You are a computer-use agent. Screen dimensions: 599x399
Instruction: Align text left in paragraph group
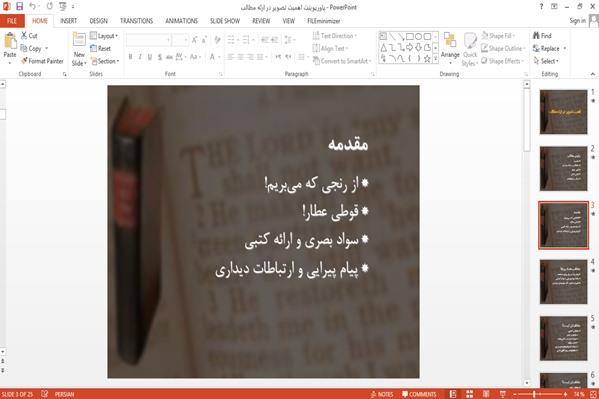click(x=231, y=57)
